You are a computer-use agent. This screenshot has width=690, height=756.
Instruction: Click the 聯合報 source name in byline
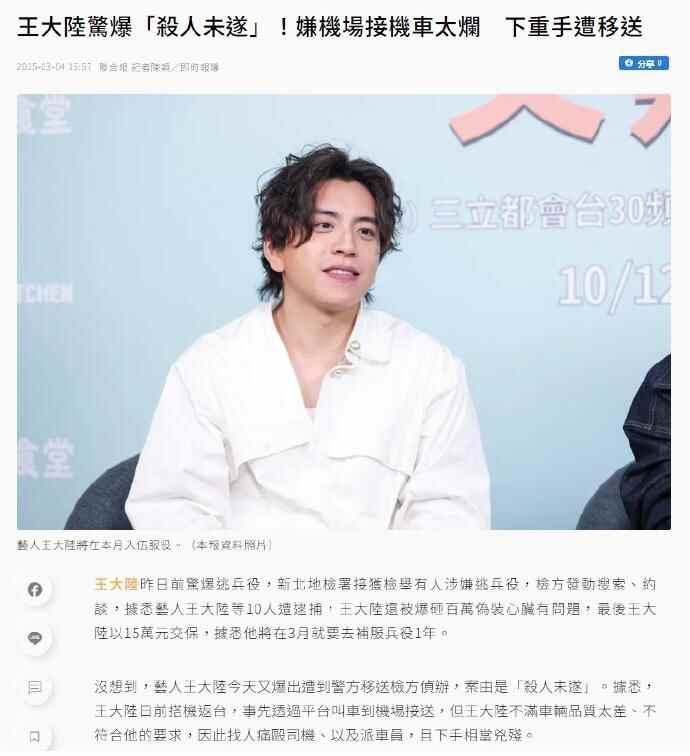pyautogui.click(x=113, y=67)
